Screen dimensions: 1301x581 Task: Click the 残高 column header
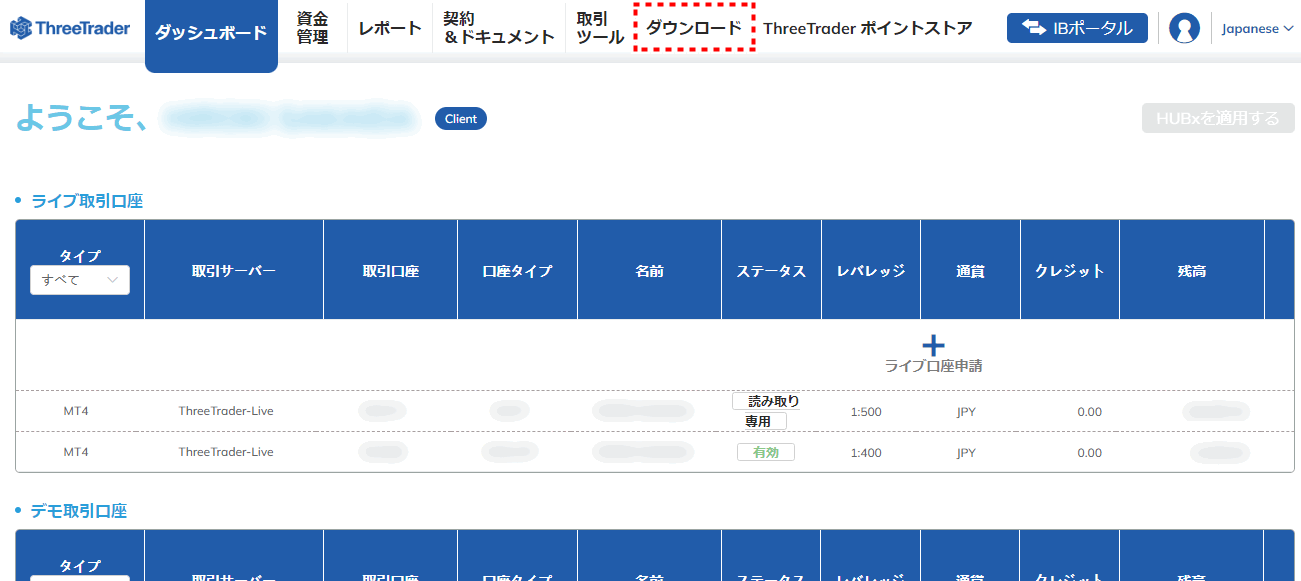(1192, 271)
